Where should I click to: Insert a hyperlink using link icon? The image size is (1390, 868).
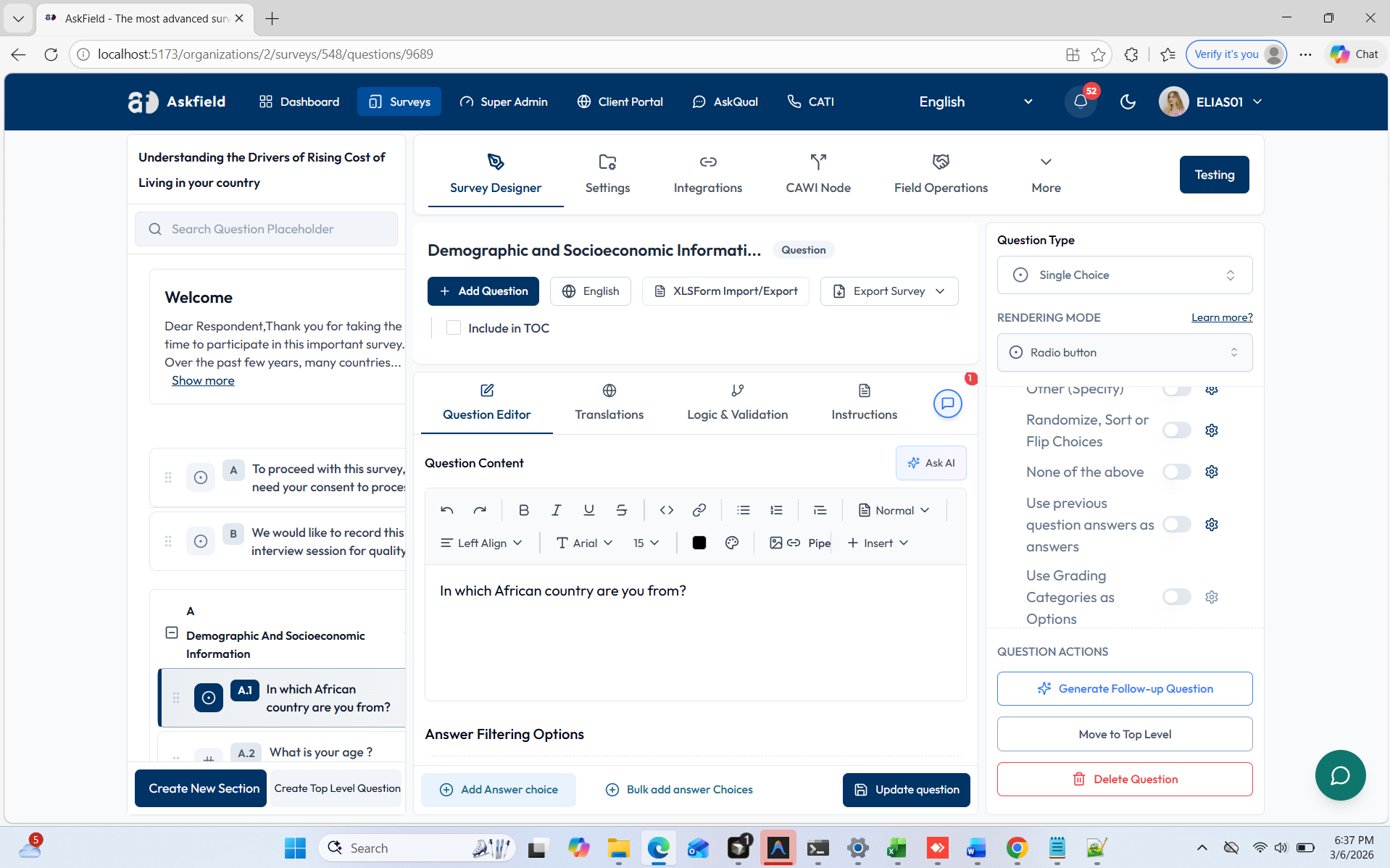[x=699, y=510]
